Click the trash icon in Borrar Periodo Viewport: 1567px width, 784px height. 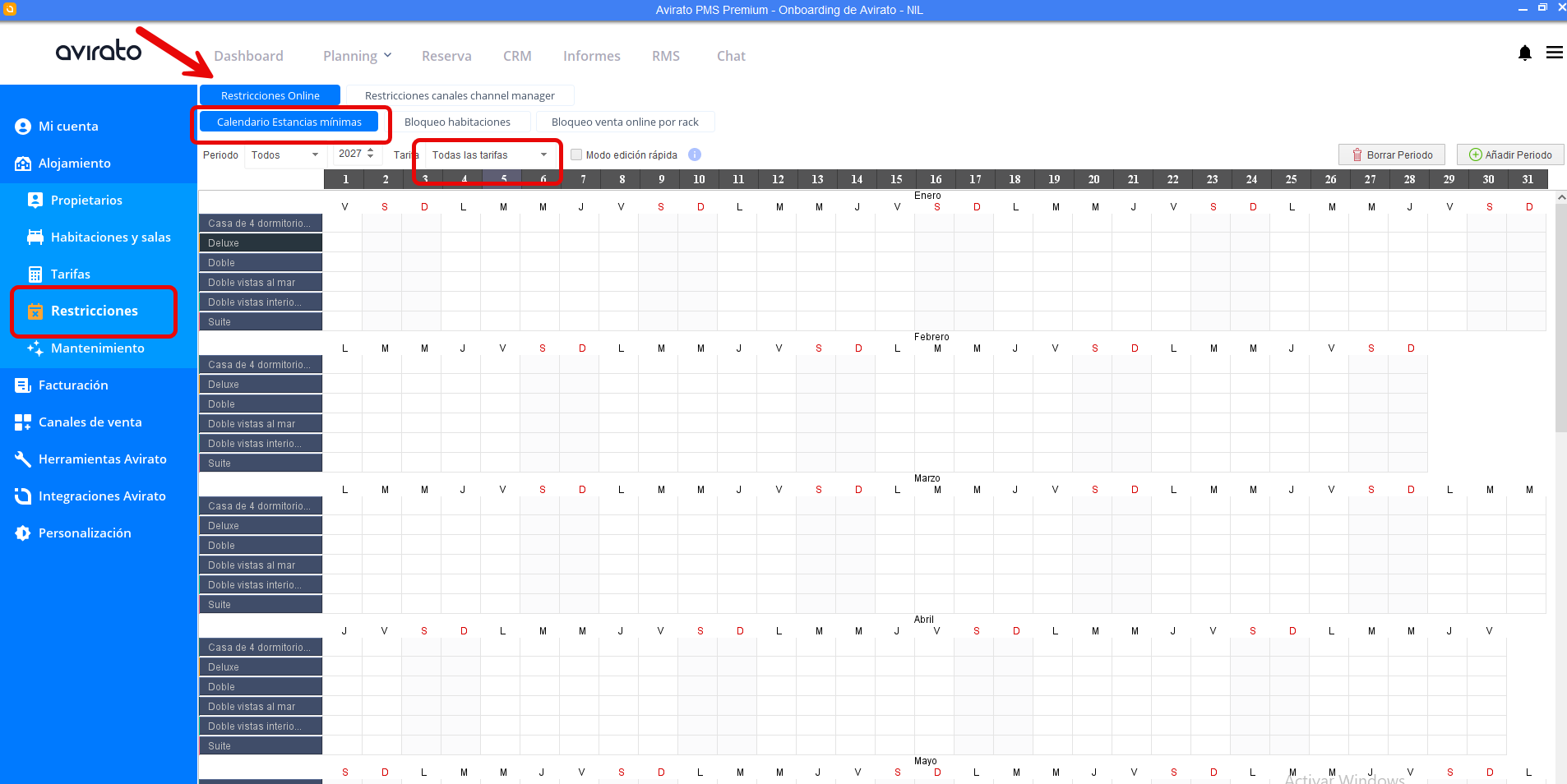point(1357,154)
